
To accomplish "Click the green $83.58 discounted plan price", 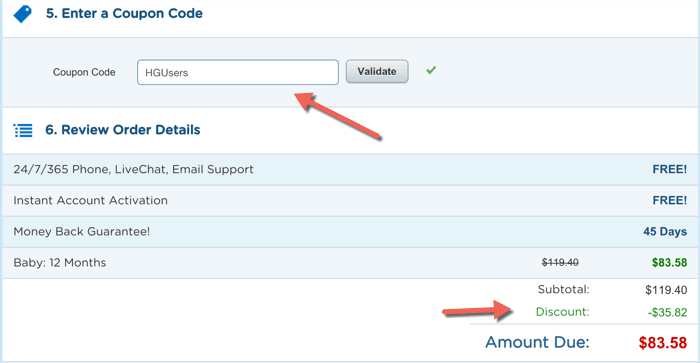I will pos(669,263).
